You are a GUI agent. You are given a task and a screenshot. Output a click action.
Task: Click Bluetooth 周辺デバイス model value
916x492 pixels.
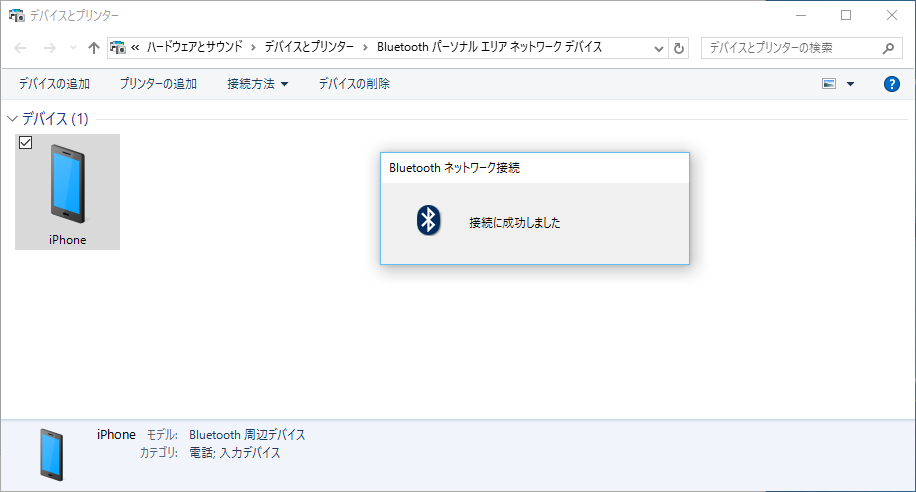tap(247, 435)
